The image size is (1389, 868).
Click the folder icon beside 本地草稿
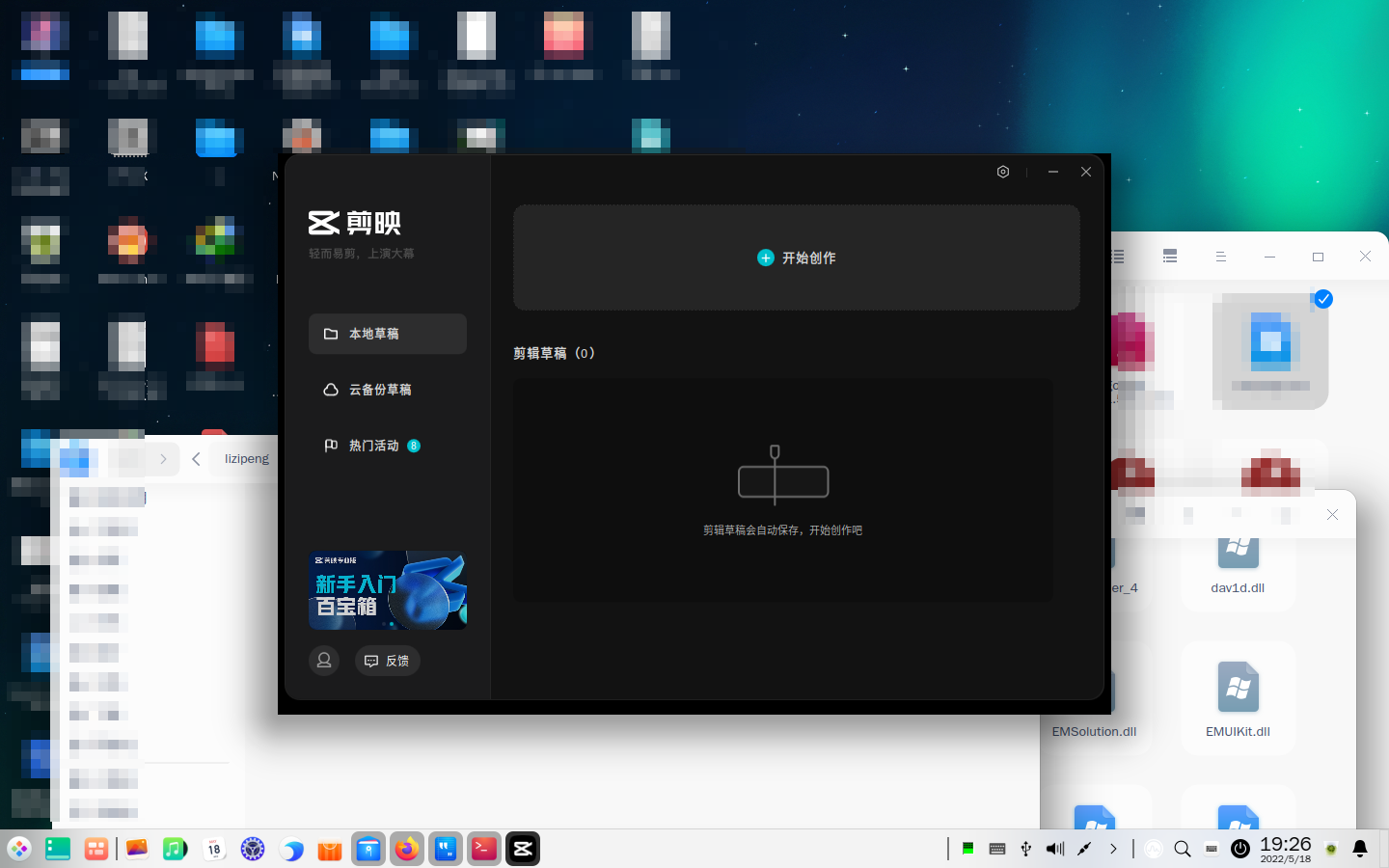tap(330, 334)
